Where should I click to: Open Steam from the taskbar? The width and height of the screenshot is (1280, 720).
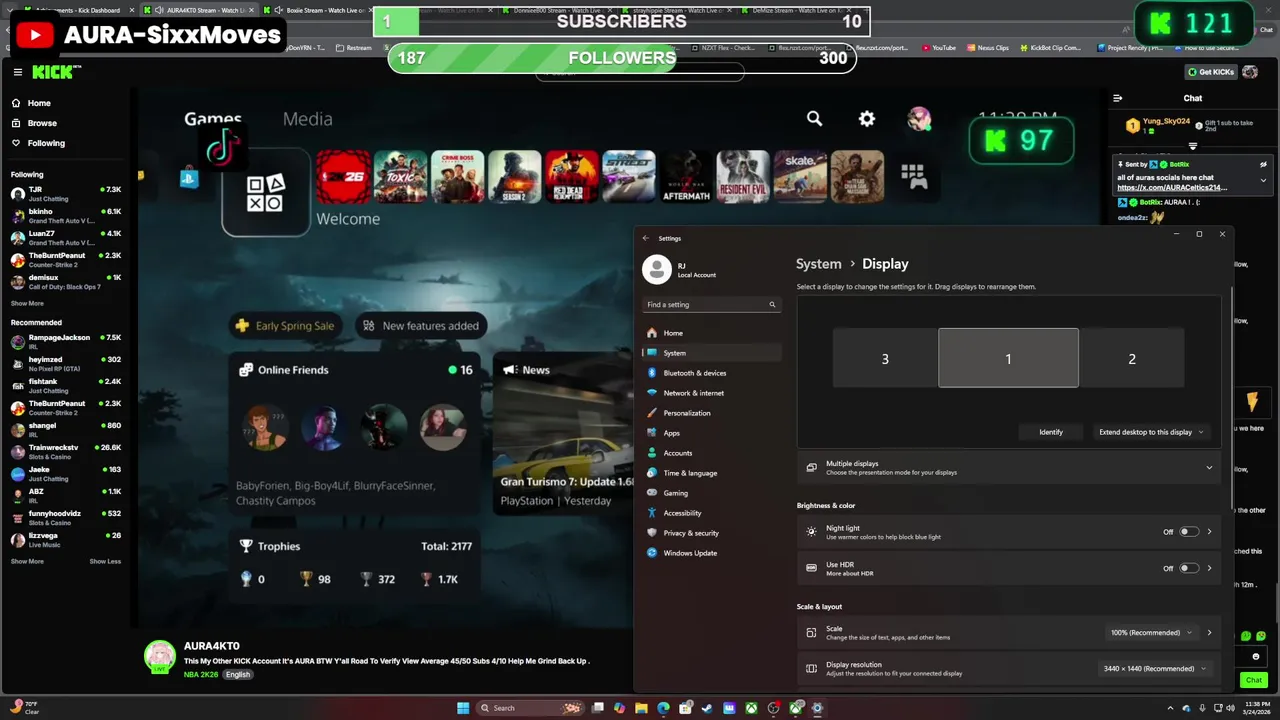(707, 708)
